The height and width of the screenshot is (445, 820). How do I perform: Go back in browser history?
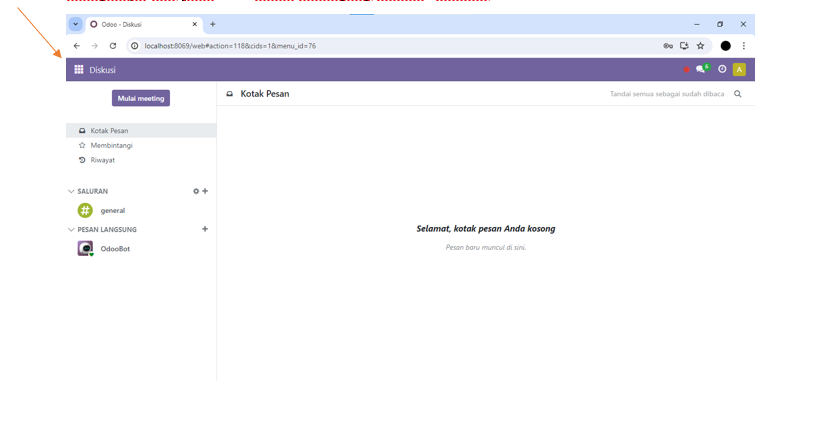(x=77, y=46)
